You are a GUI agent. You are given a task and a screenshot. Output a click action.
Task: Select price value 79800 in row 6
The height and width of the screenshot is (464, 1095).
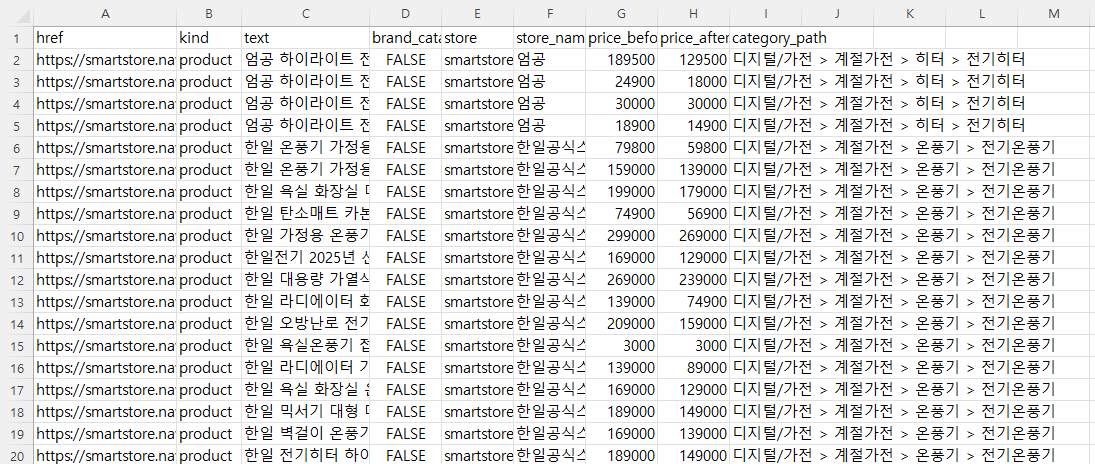click(622, 147)
